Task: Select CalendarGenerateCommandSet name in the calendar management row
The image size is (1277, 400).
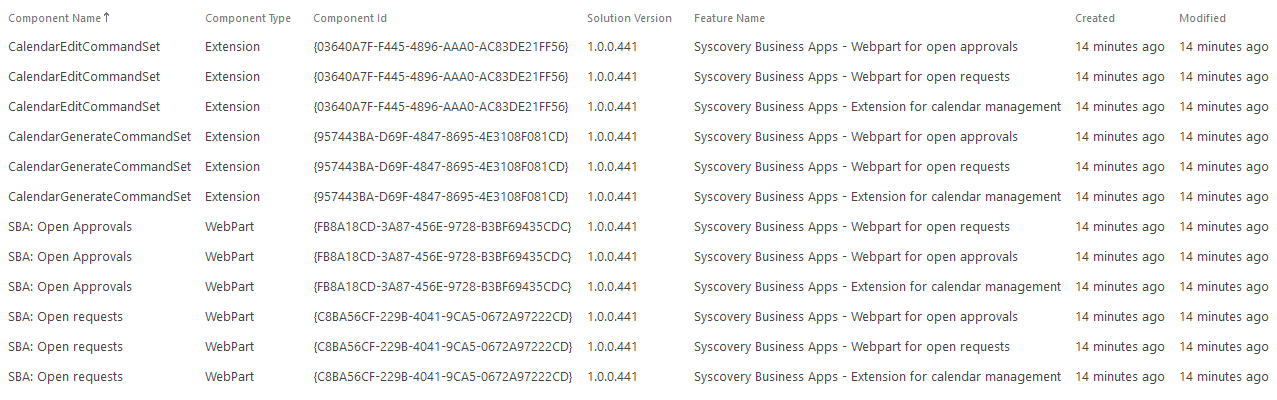Action: tap(100, 197)
